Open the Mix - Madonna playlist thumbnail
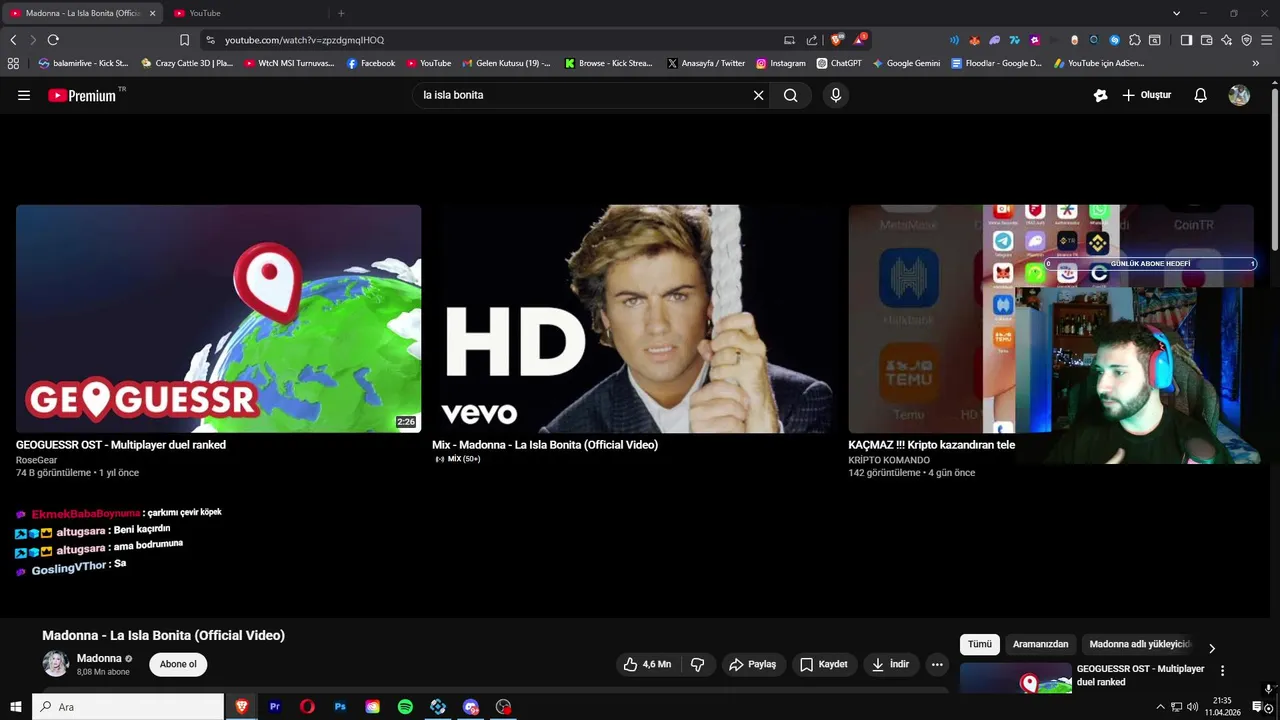Screen dimensions: 1280x720 635,318
